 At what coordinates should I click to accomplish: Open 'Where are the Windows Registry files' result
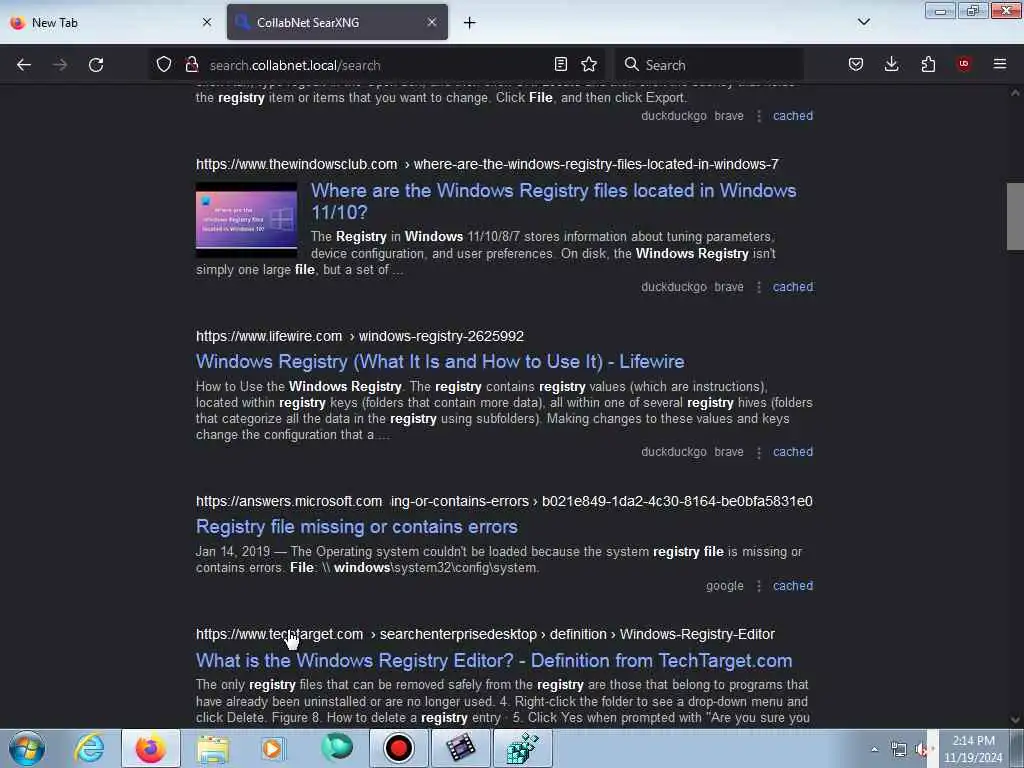[553, 201]
